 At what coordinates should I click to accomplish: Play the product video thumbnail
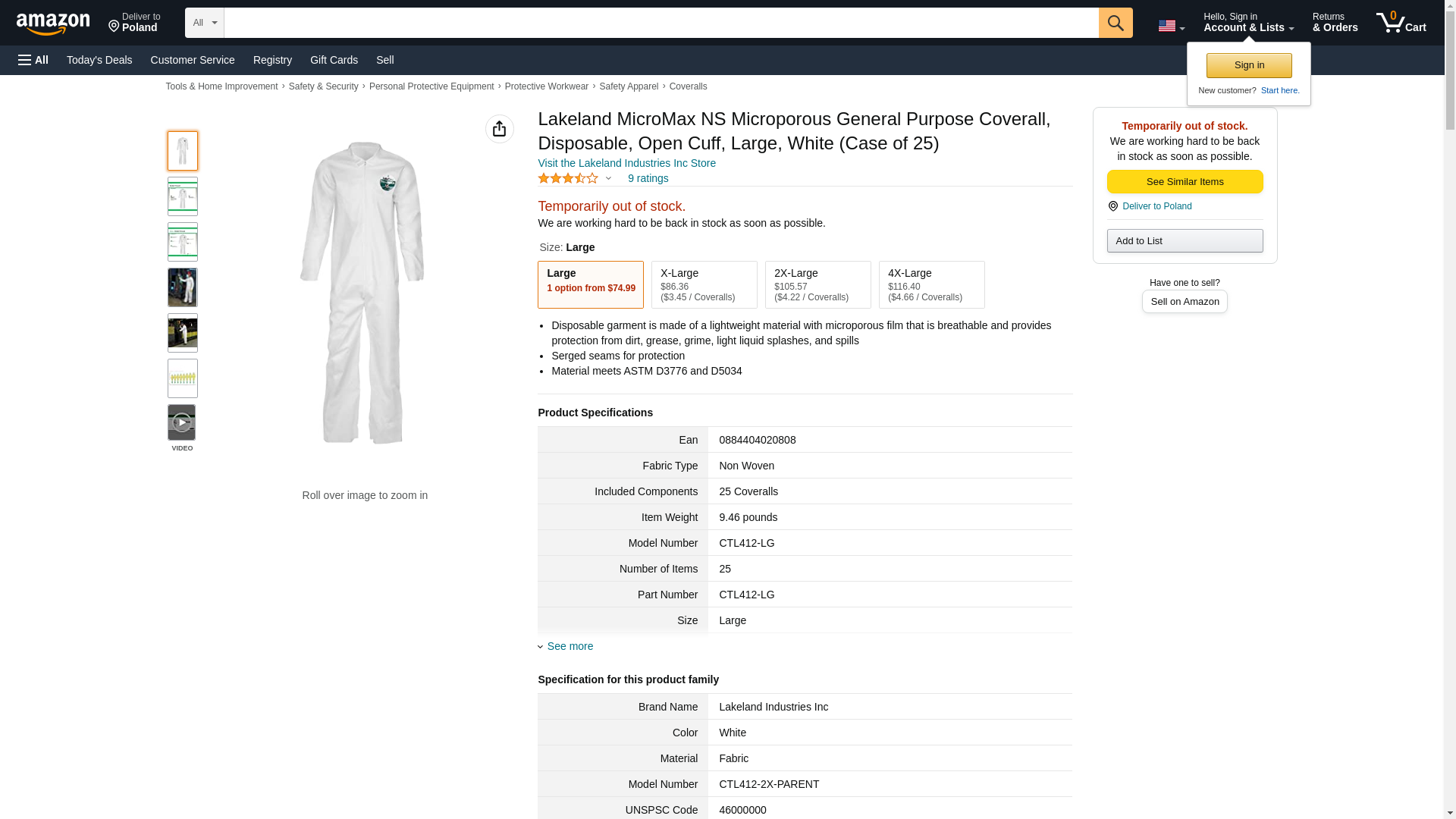click(x=182, y=422)
